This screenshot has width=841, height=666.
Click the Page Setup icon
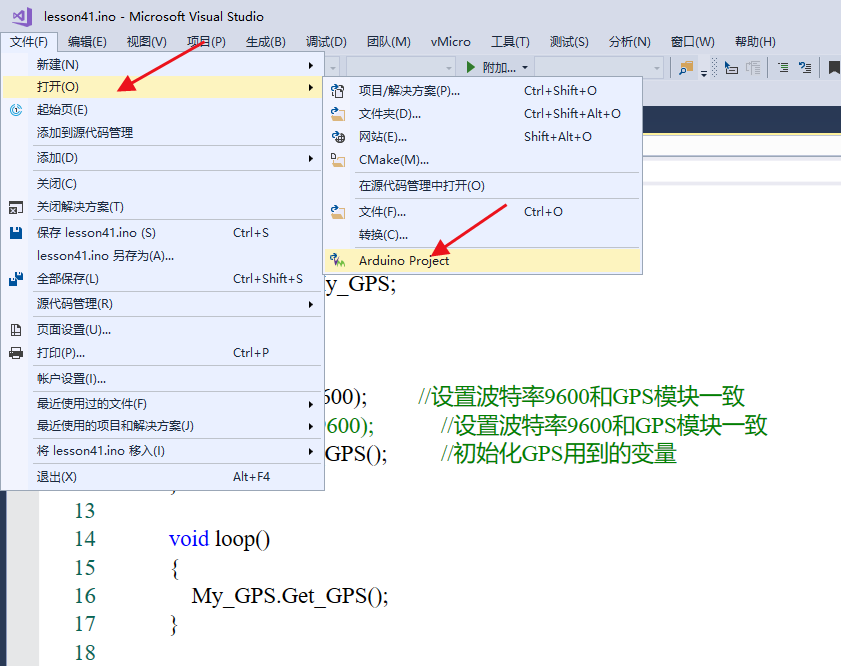pos(16,330)
